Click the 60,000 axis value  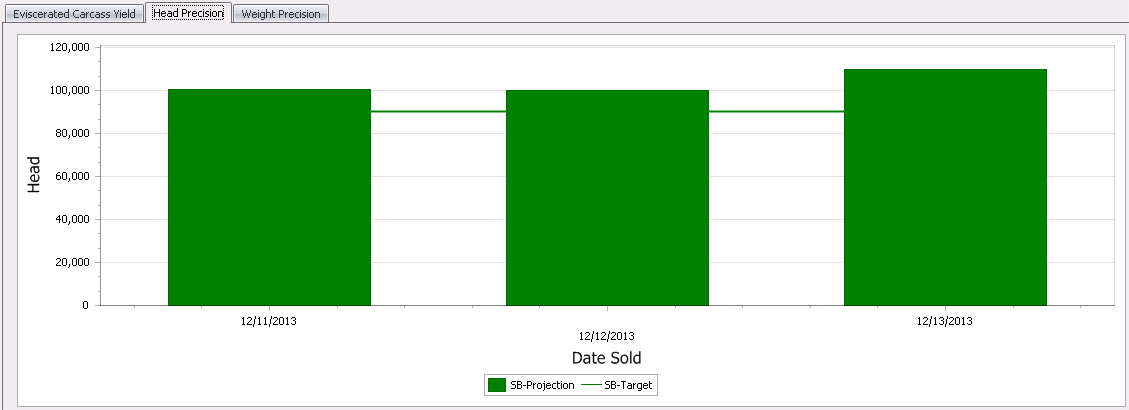click(x=72, y=176)
